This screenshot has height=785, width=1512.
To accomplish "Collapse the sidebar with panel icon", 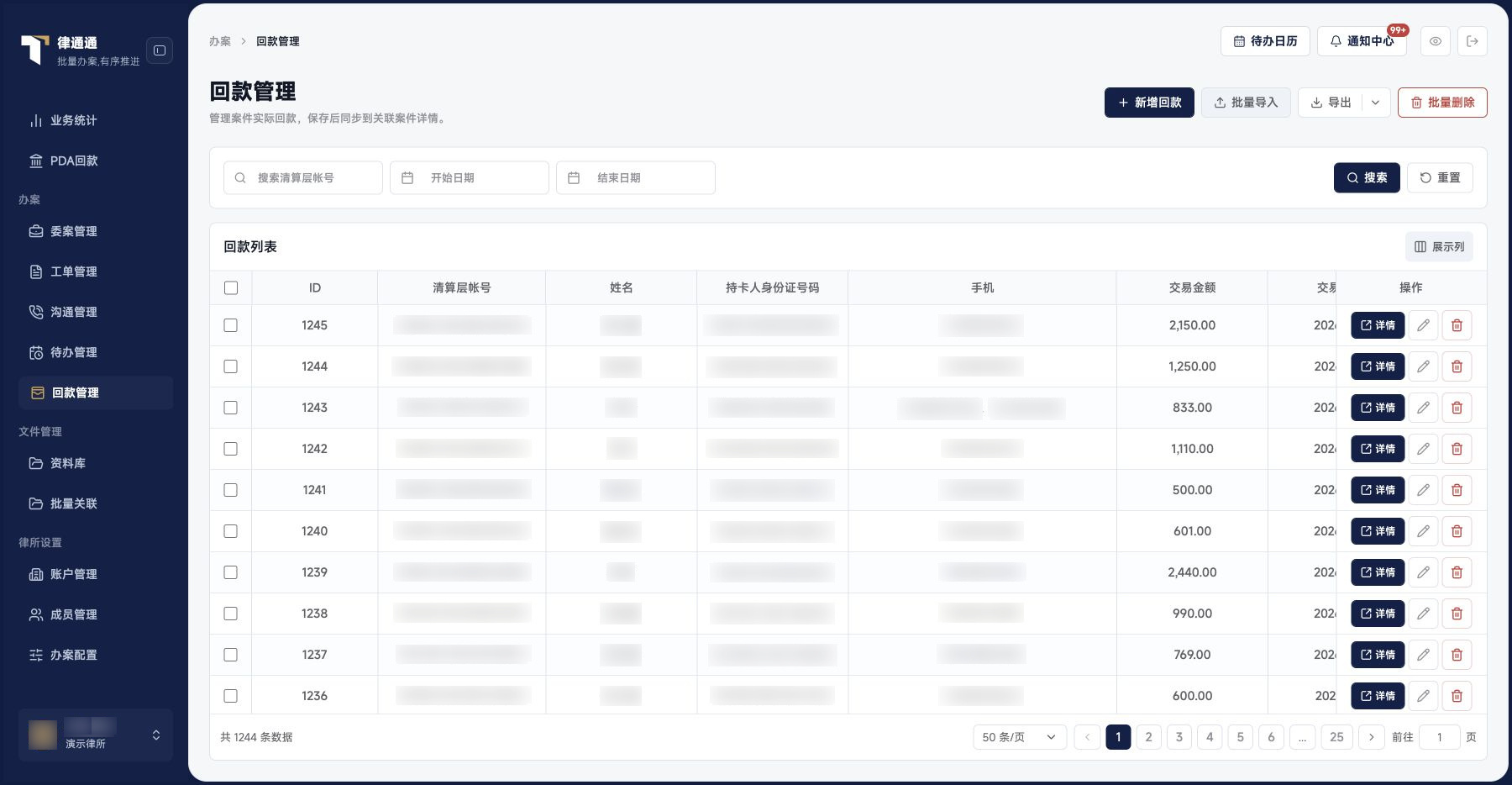I will [x=160, y=50].
